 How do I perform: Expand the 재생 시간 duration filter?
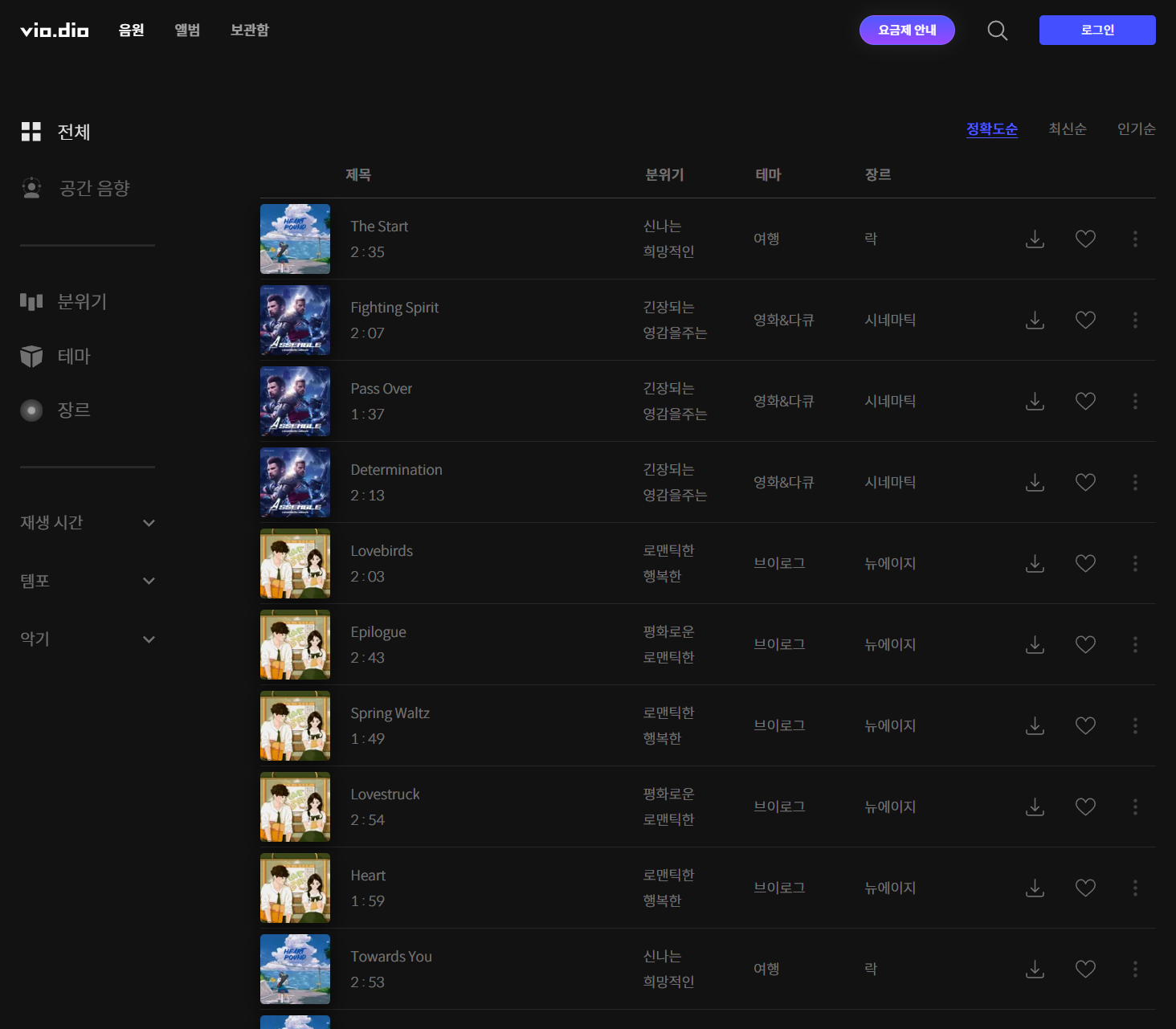(x=87, y=523)
